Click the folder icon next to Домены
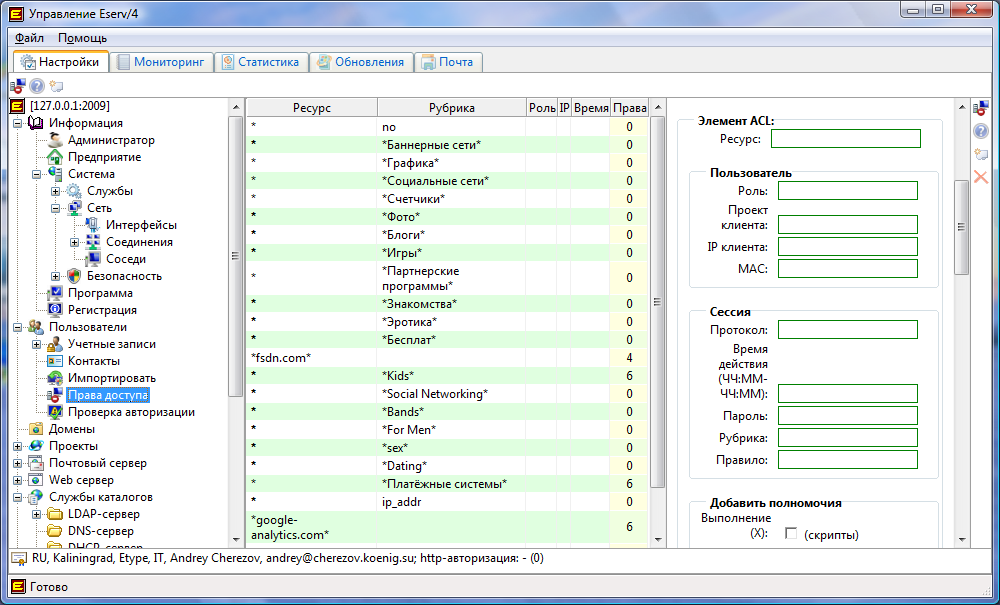This screenshot has height=605, width=1000. tap(36, 429)
